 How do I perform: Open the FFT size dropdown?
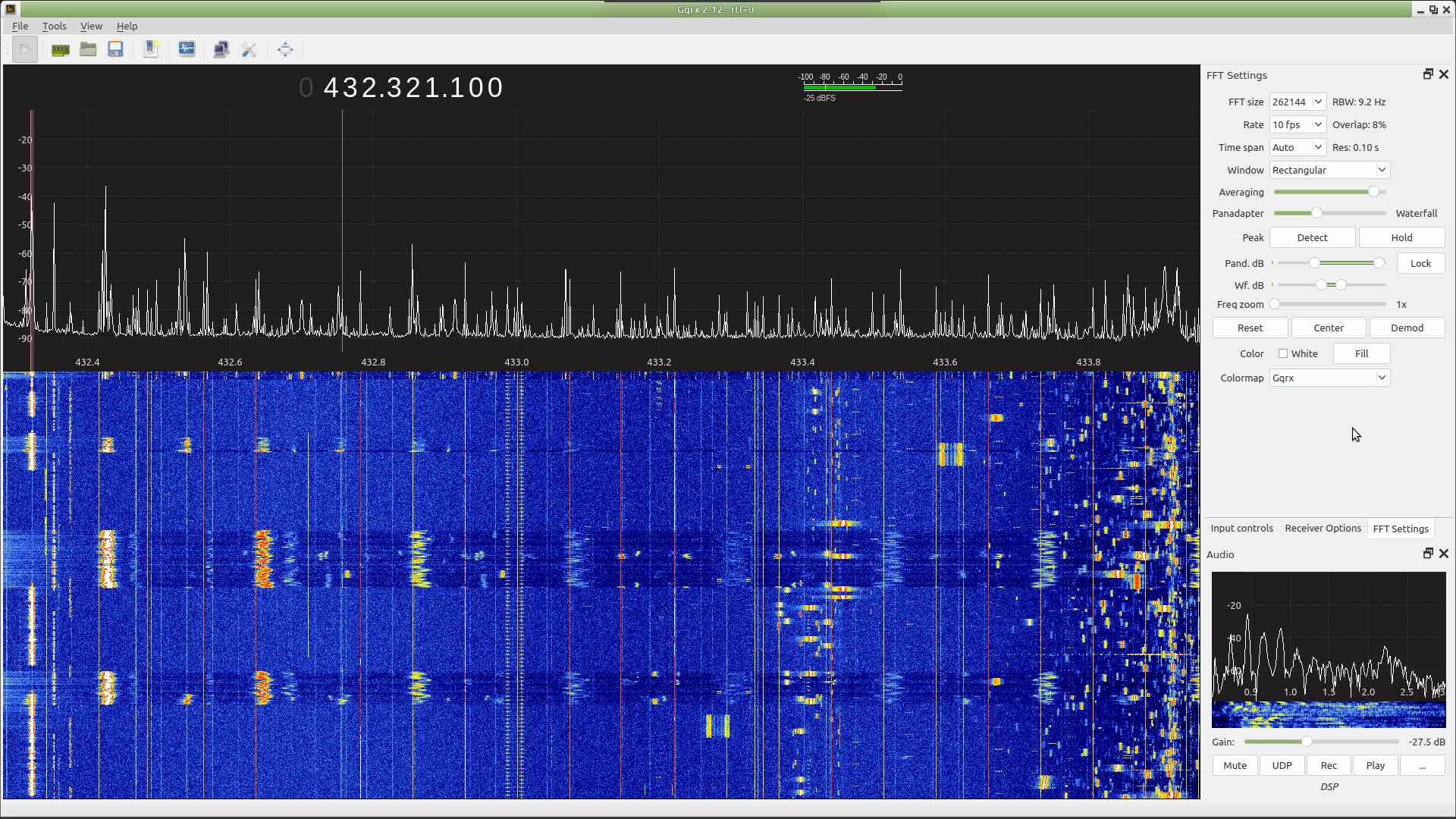pyautogui.click(x=1298, y=102)
